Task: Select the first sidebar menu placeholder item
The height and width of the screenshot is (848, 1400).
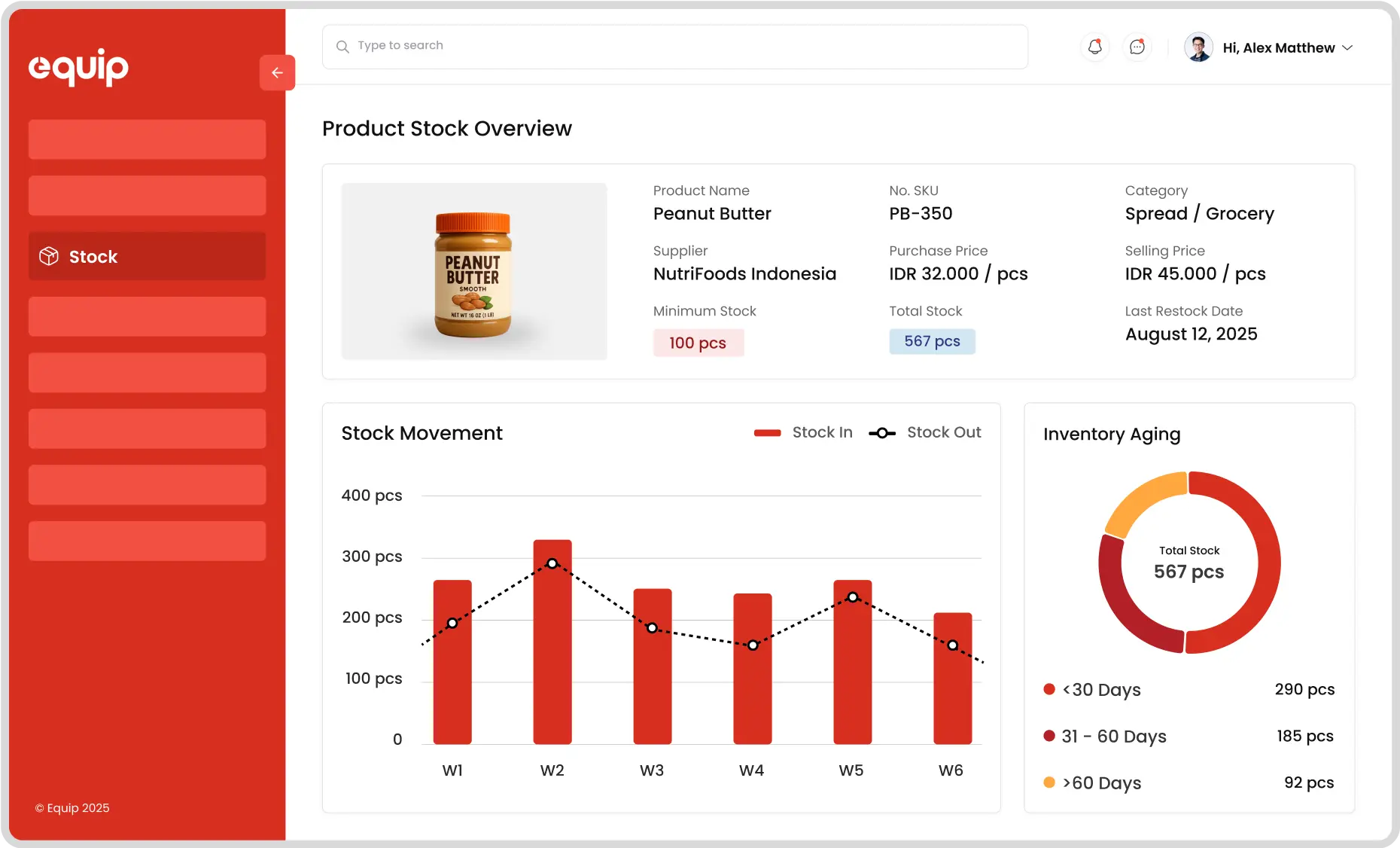Action: point(147,139)
